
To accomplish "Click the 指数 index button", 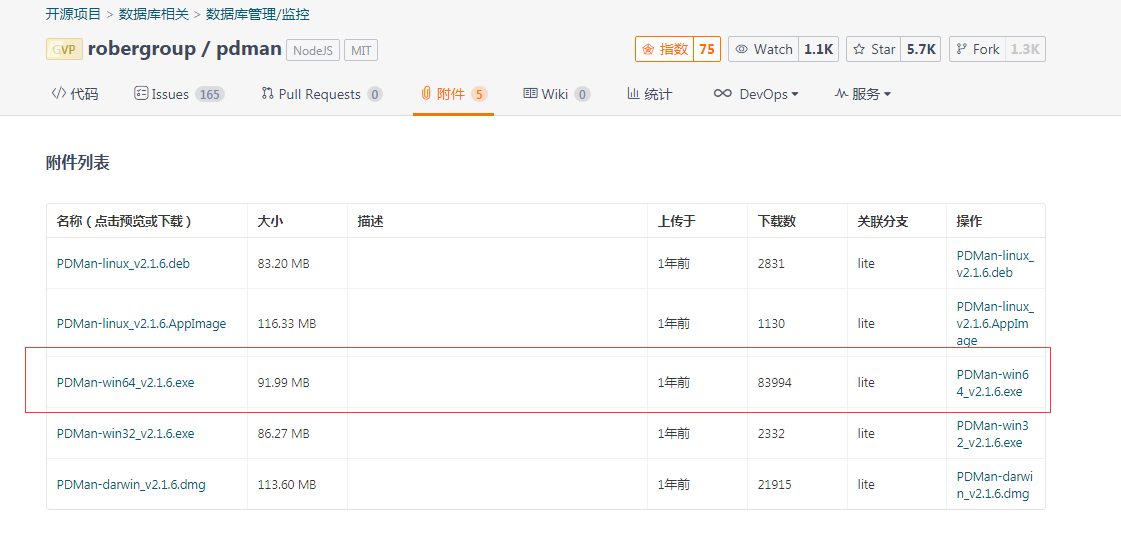I will click(x=665, y=49).
